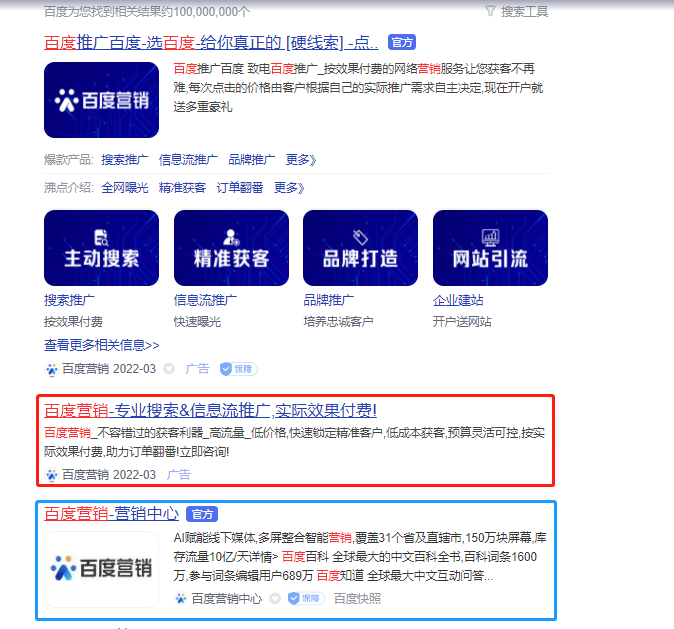Open 百度营销-营销中心 title link

click(x=111, y=514)
